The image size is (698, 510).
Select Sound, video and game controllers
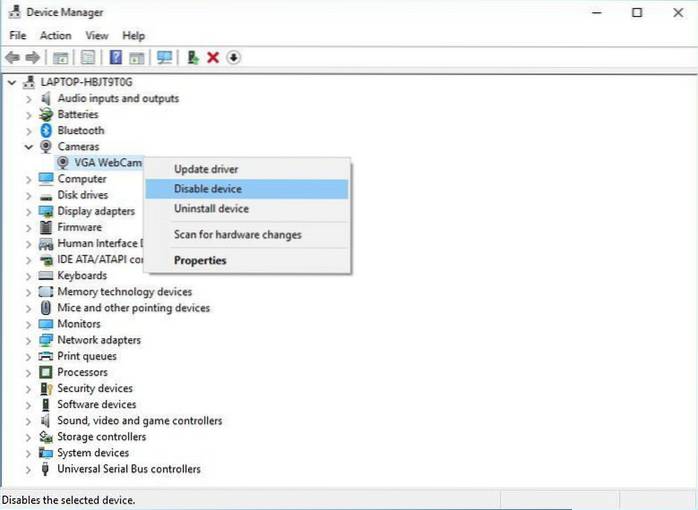[139, 421]
